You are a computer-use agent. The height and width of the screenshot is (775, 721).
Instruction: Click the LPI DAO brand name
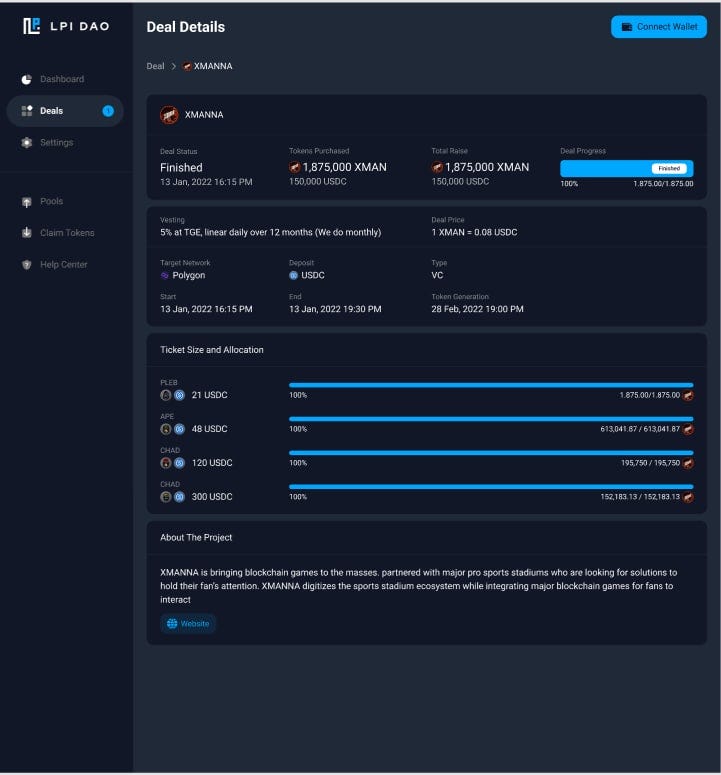click(80, 26)
